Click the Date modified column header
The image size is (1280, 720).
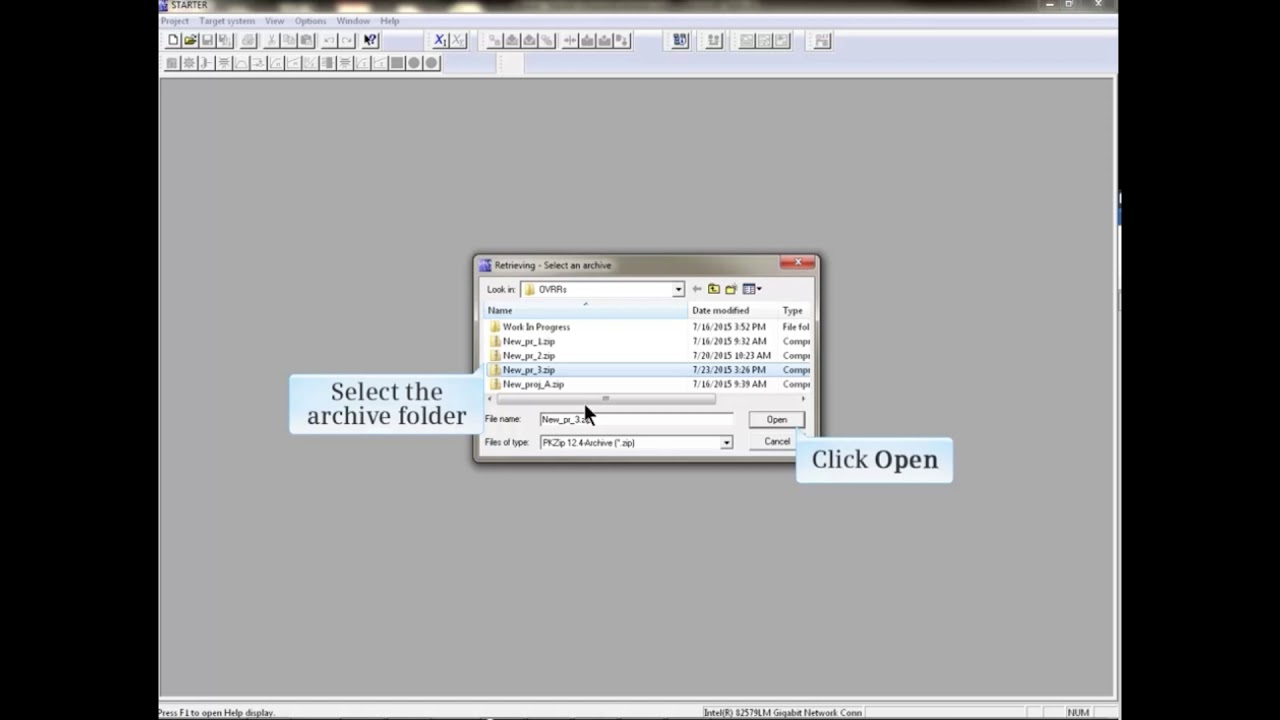click(x=733, y=310)
